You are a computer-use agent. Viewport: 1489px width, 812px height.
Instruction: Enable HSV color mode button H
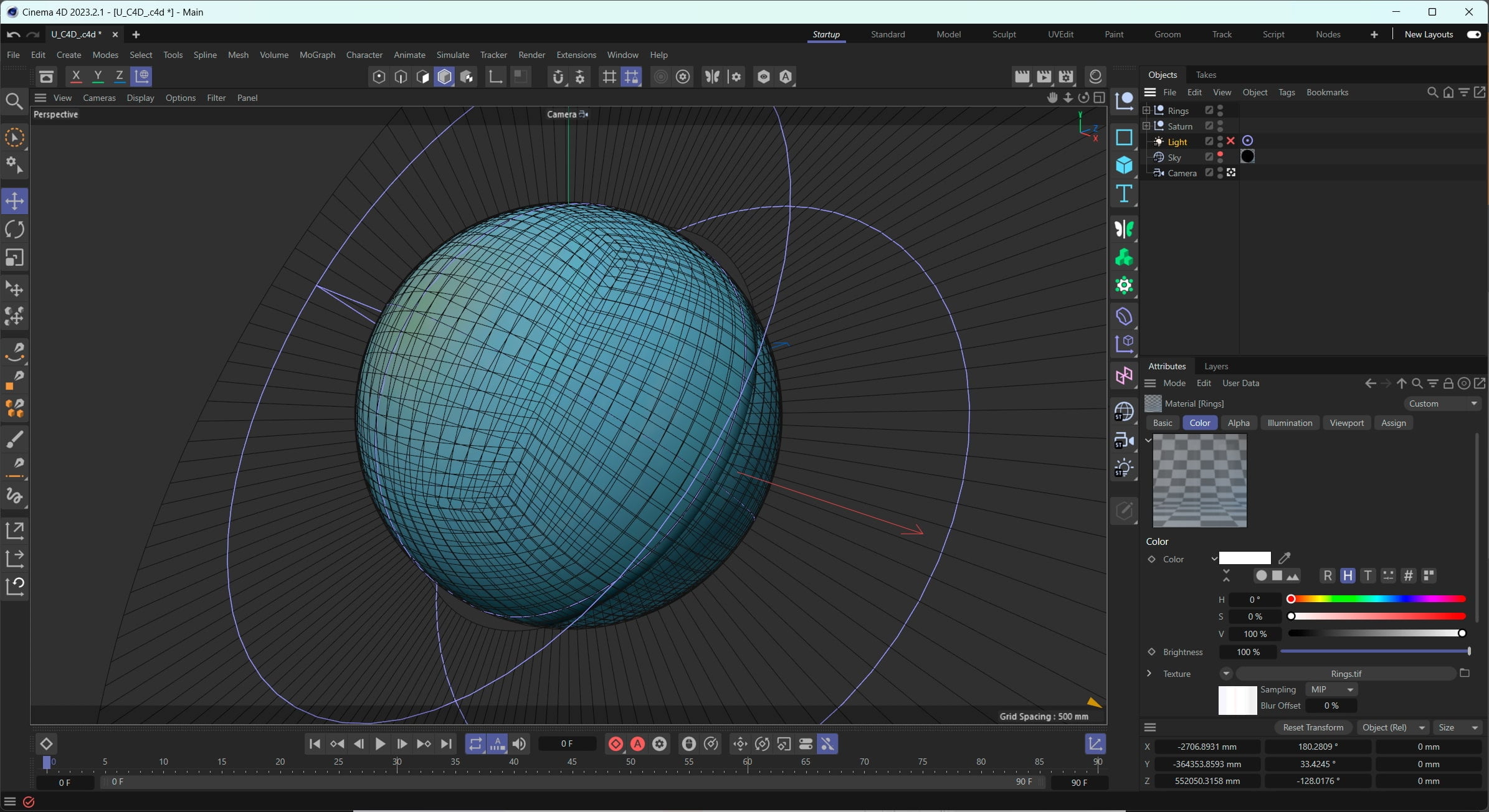[1348, 575]
